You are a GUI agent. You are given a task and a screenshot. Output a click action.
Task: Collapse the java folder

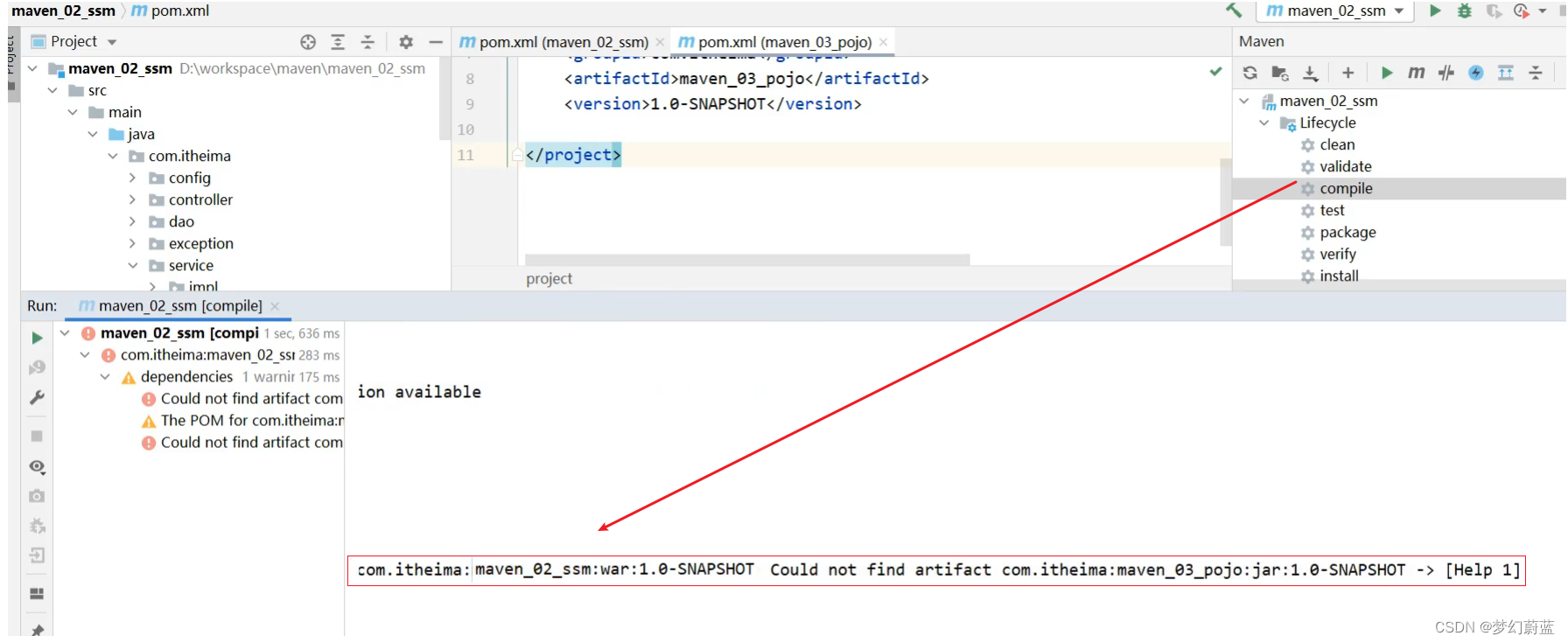coord(93,134)
